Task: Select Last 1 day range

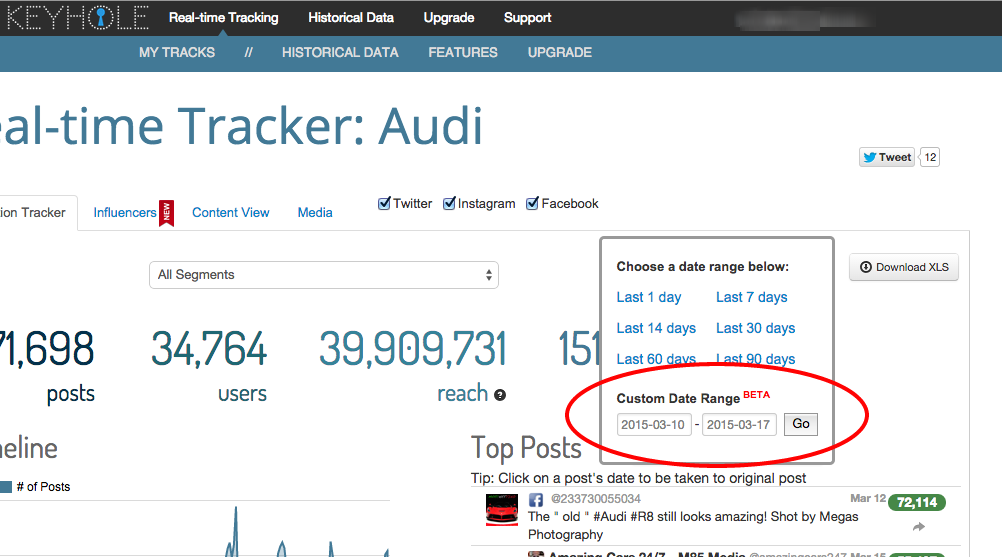Action: point(649,298)
